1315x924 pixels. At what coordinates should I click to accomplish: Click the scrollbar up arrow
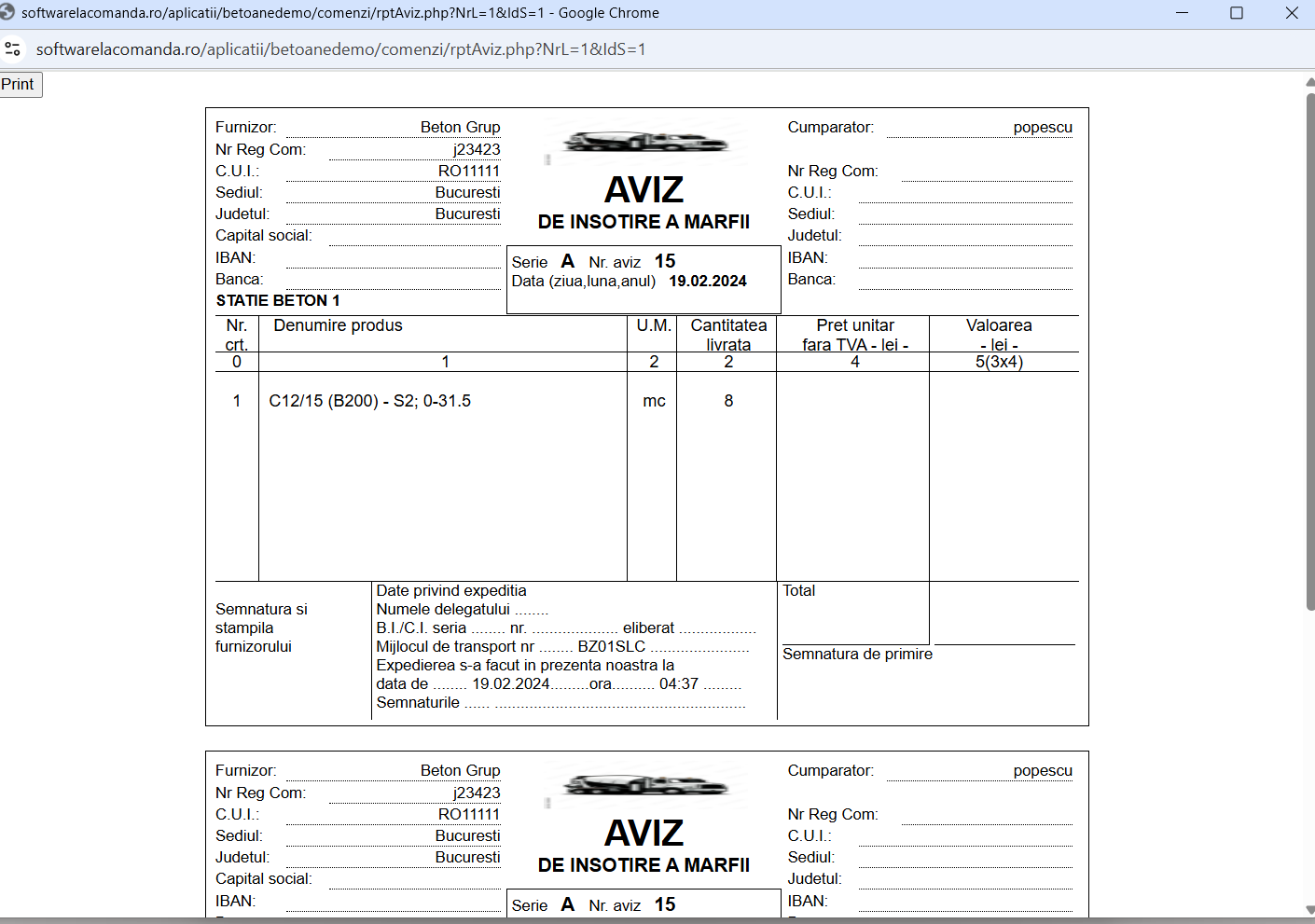tap(1309, 83)
